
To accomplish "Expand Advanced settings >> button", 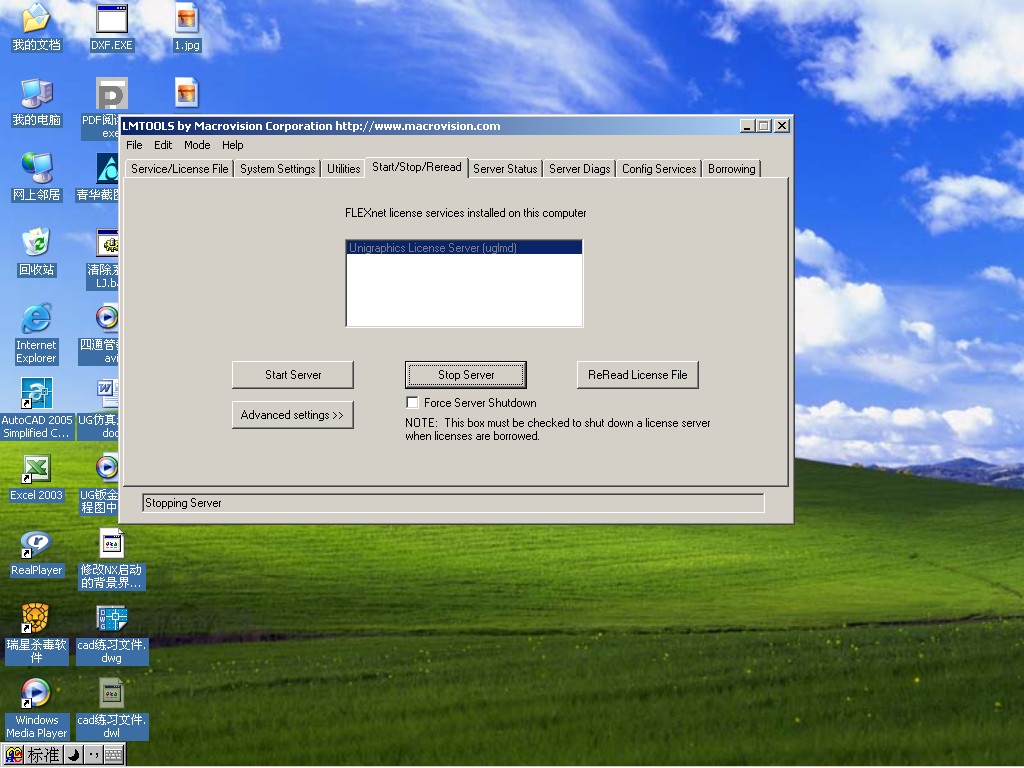I will pos(293,415).
